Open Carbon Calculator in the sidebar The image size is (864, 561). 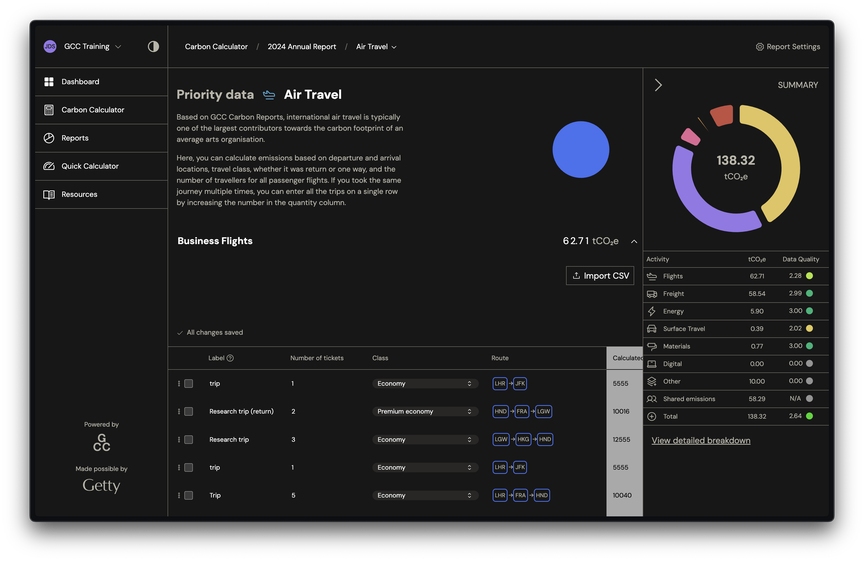tap(101, 110)
